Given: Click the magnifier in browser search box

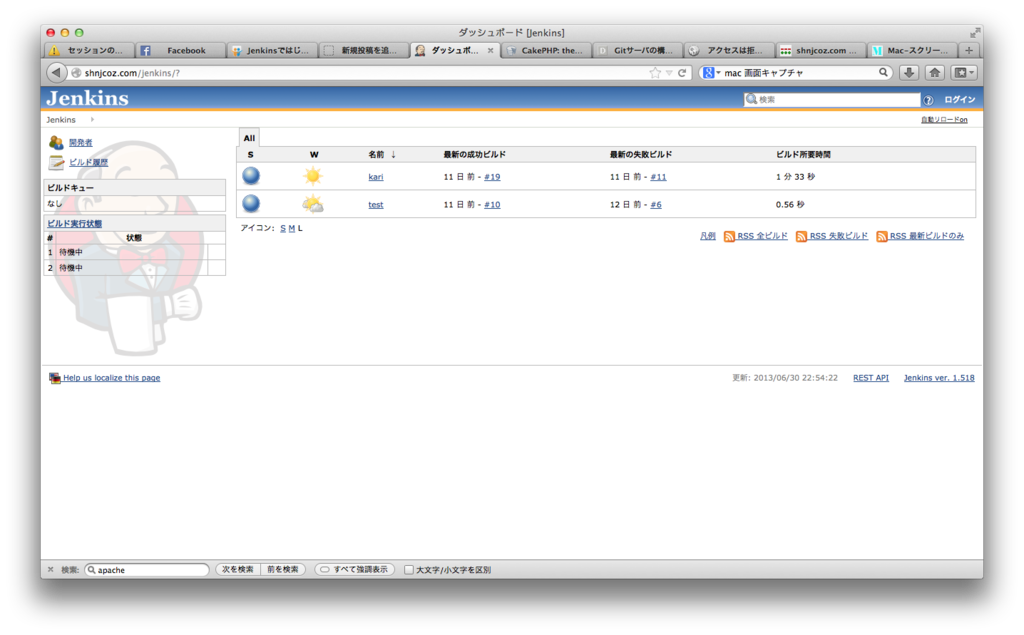Looking at the screenshot, I should [x=883, y=73].
